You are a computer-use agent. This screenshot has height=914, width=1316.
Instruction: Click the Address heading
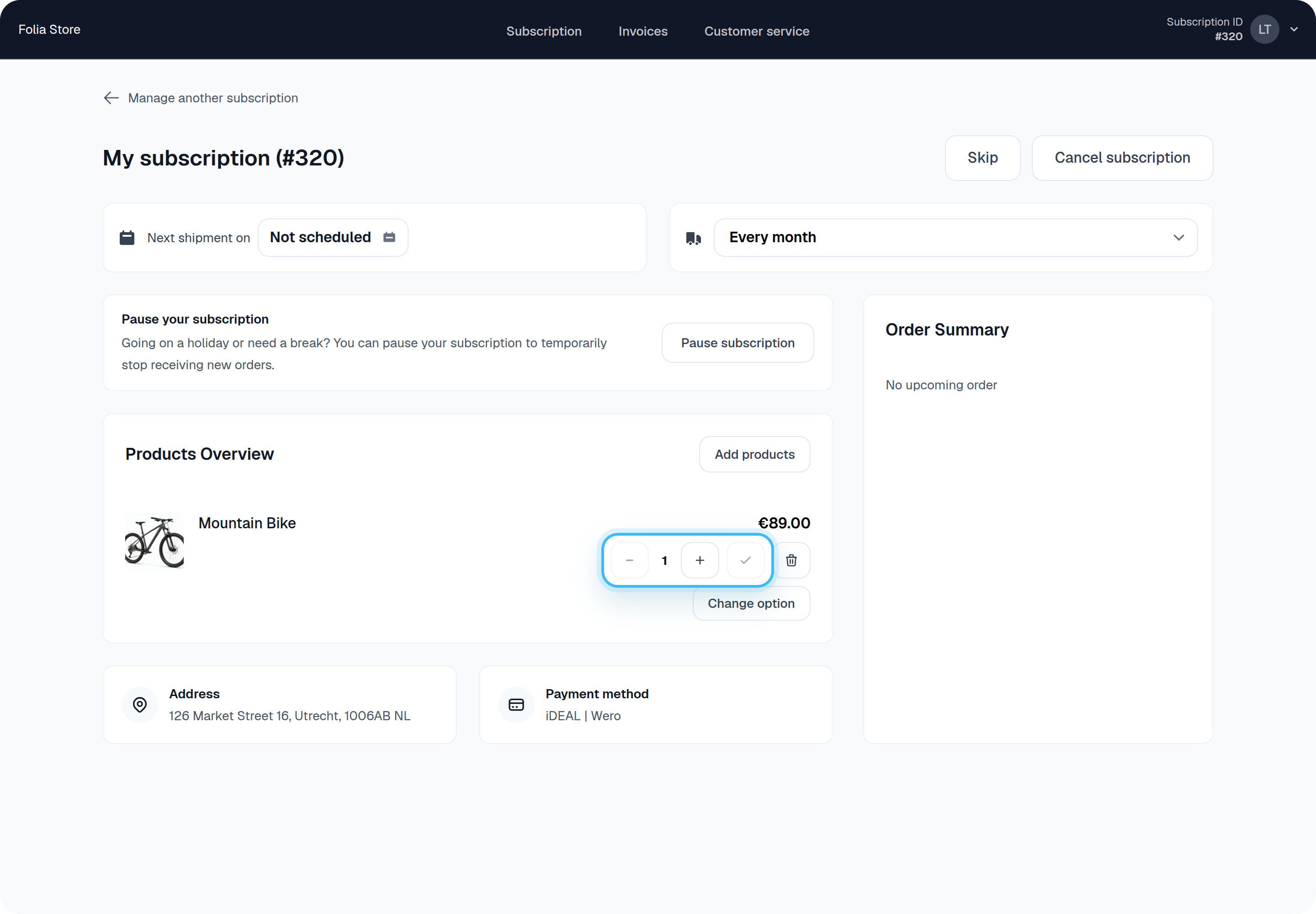pos(194,694)
